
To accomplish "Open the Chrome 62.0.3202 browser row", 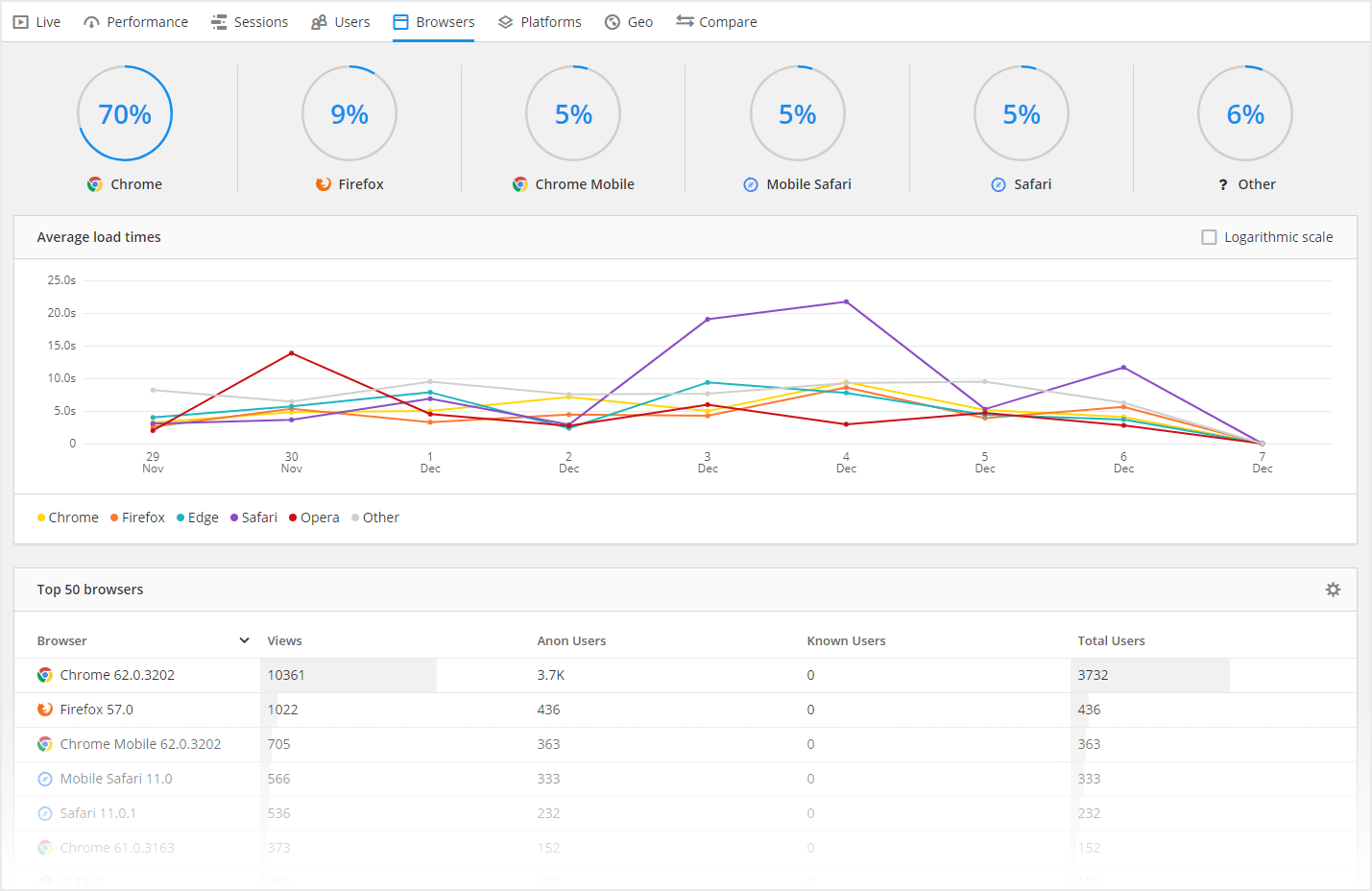I will [x=117, y=675].
